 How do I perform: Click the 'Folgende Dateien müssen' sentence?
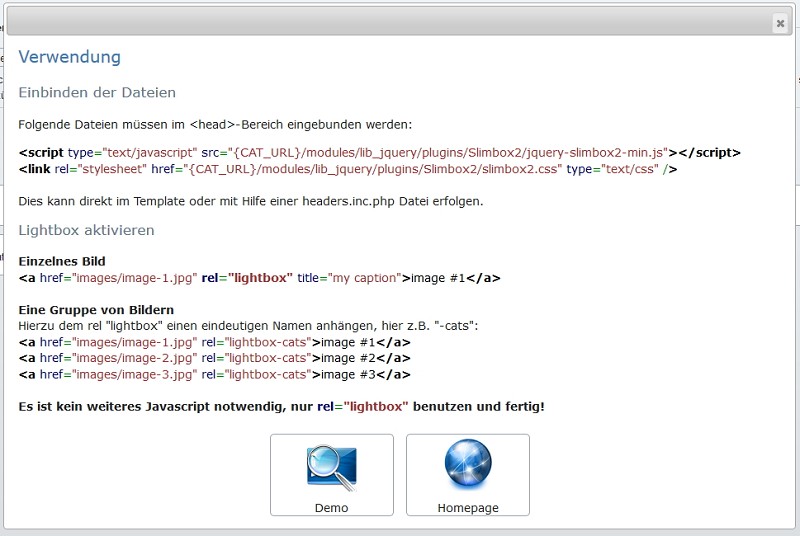(215, 124)
